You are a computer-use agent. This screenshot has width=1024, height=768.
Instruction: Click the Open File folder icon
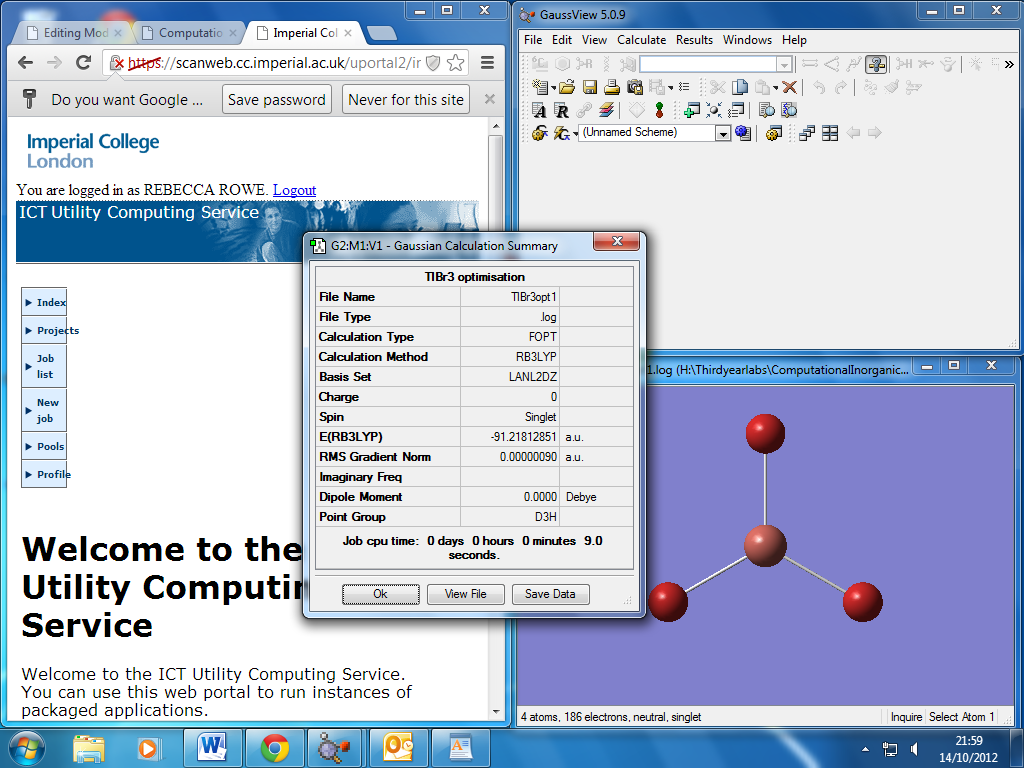(567, 87)
